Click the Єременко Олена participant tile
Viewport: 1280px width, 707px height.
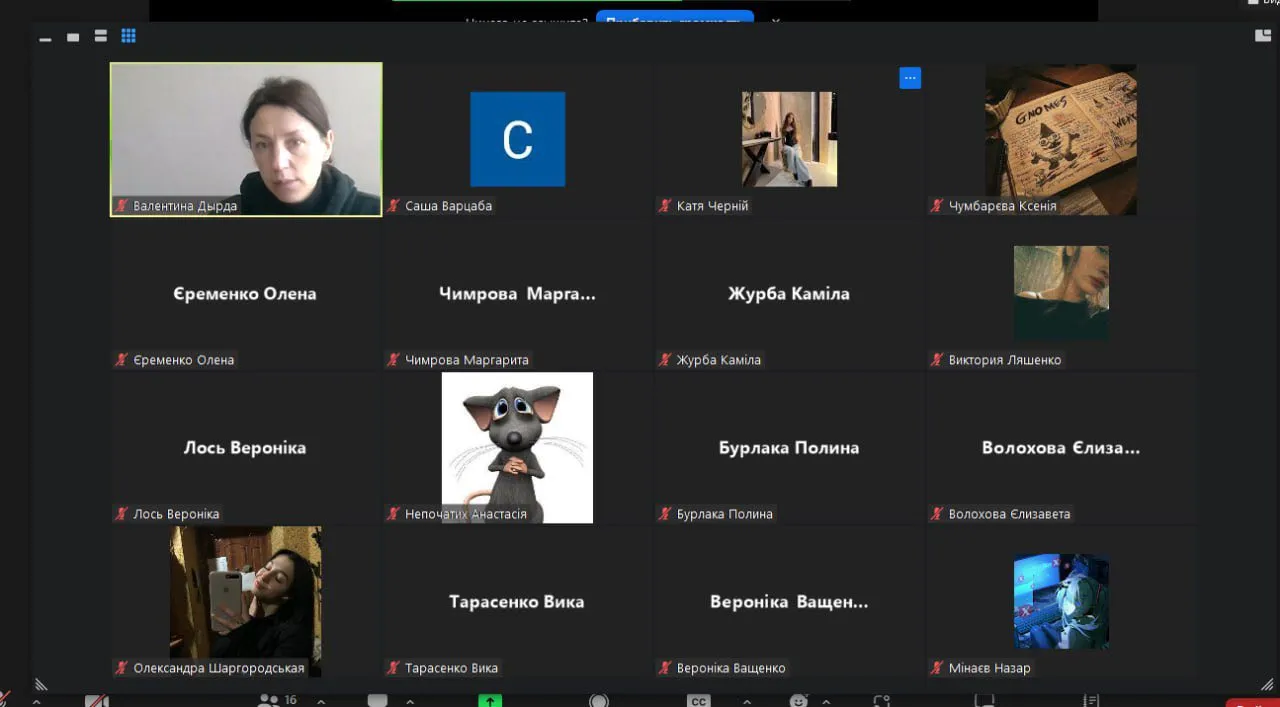click(246, 294)
